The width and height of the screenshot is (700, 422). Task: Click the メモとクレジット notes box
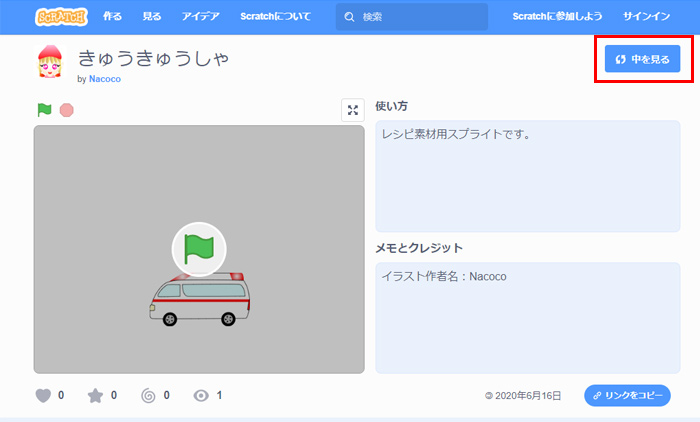[528, 318]
